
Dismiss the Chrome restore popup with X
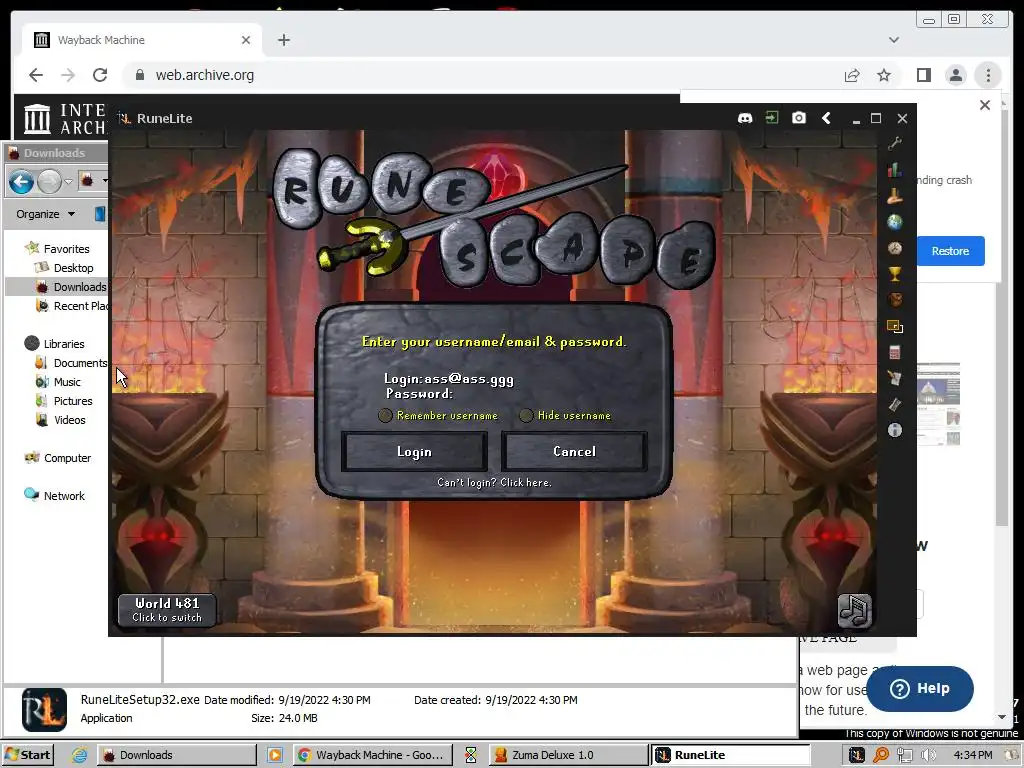tap(985, 105)
